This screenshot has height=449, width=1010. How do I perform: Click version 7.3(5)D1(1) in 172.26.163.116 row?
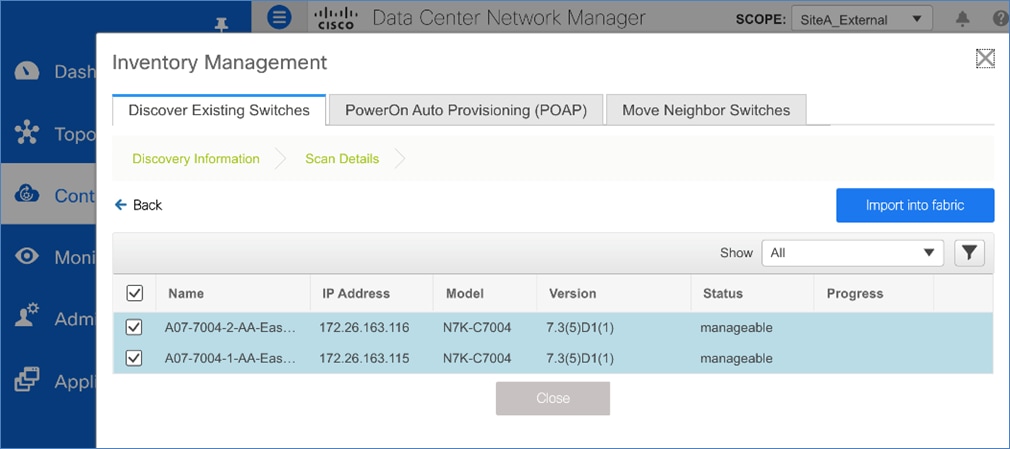click(x=580, y=328)
